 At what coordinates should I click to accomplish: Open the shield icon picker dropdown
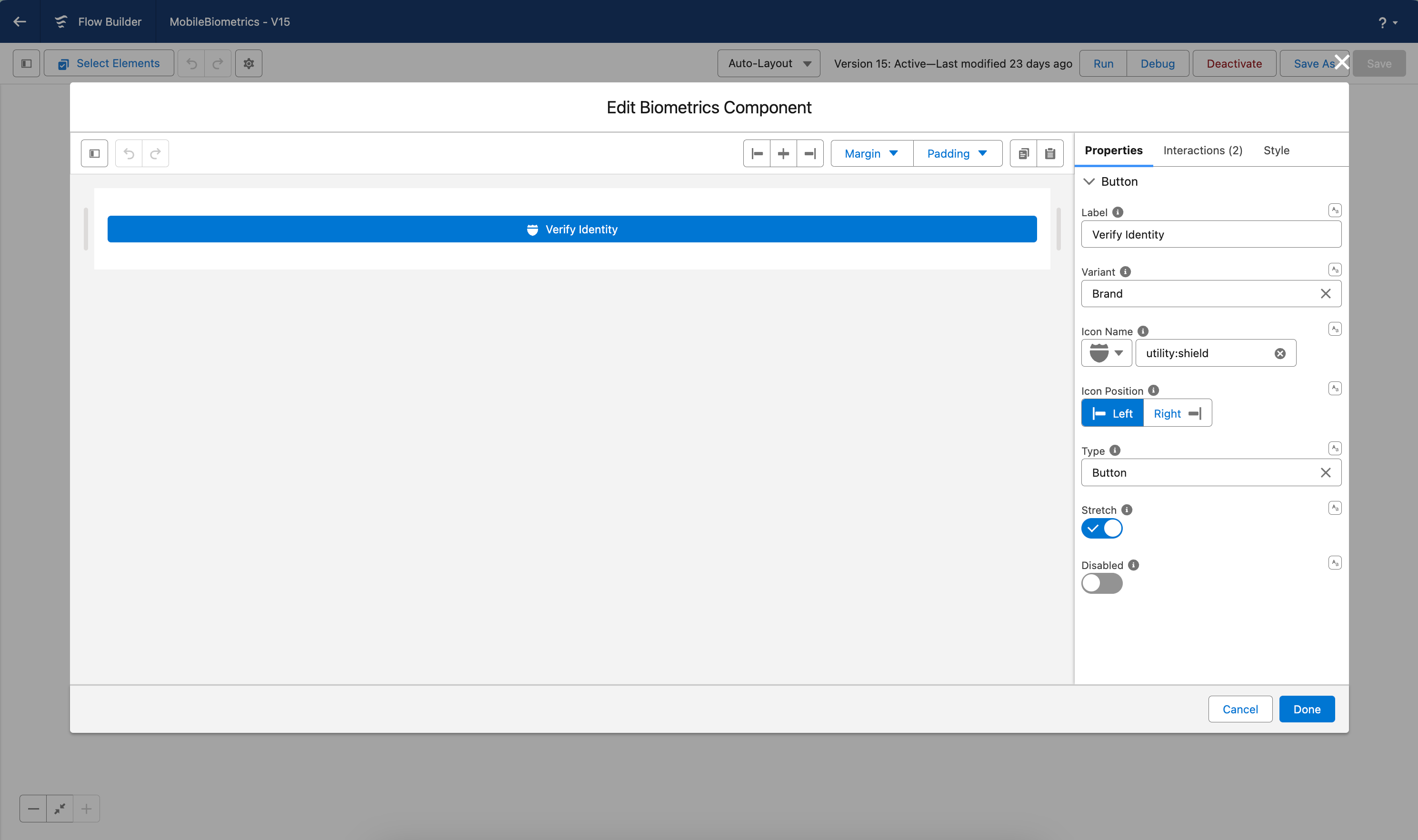click(1106, 353)
